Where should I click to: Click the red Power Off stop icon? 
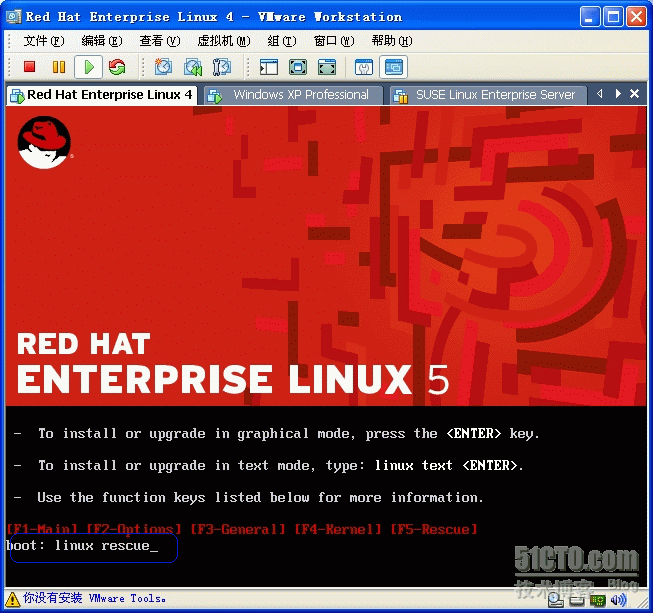[x=29, y=67]
